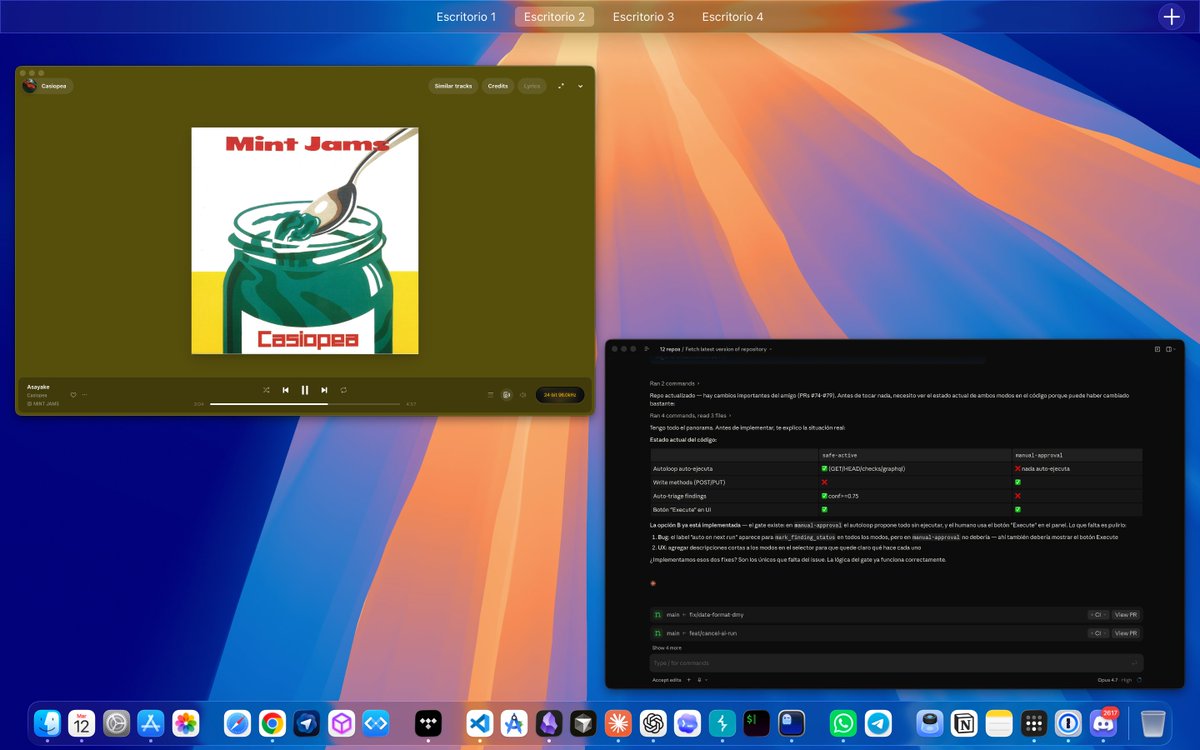
Task: Switch to Escritorio 2 desktop
Action: (x=554, y=17)
